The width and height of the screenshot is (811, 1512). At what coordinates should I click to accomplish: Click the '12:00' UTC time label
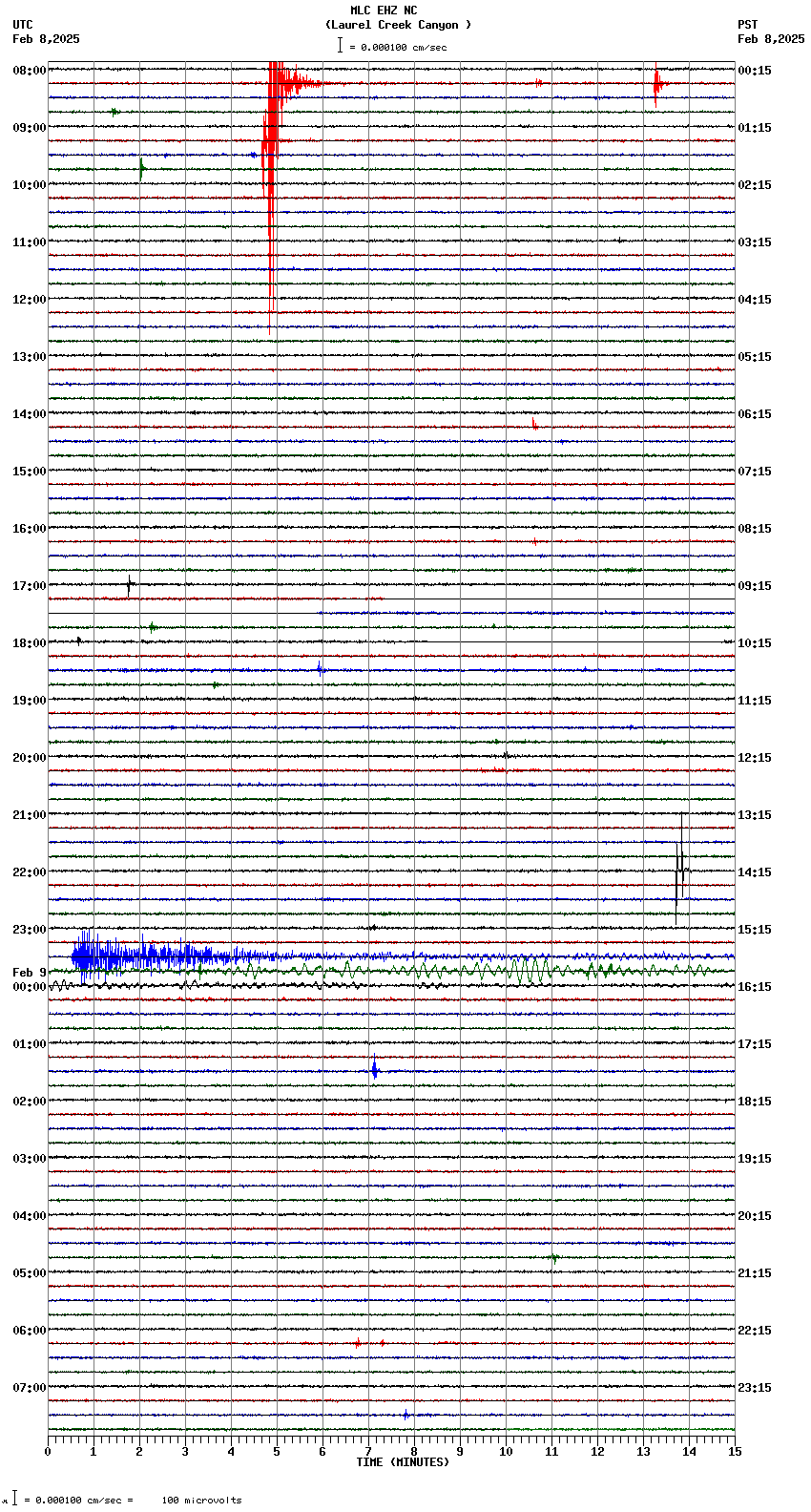[30, 300]
